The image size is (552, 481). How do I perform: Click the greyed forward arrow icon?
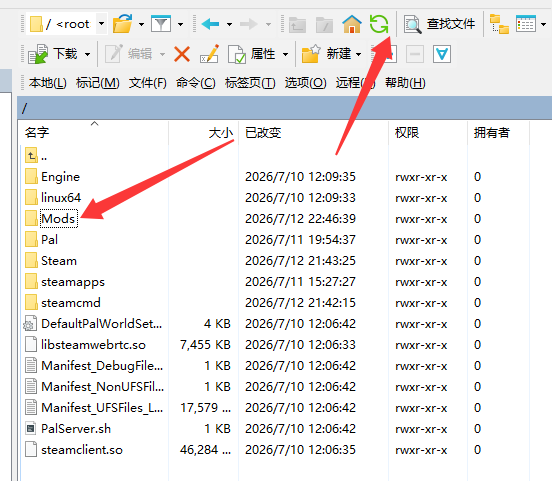coord(249,24)
